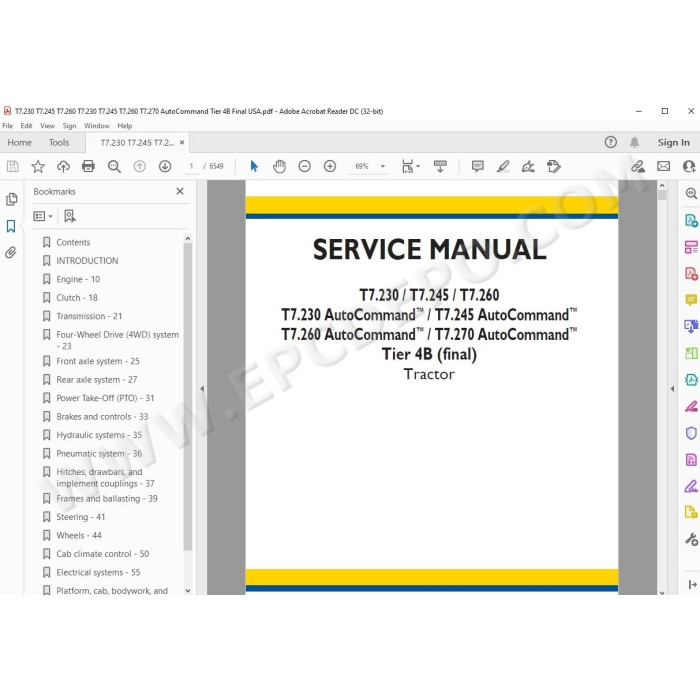This screenshot has width=700, height=700.
Task: Open the stamp tool in toolbar
Action: (554, 167)
